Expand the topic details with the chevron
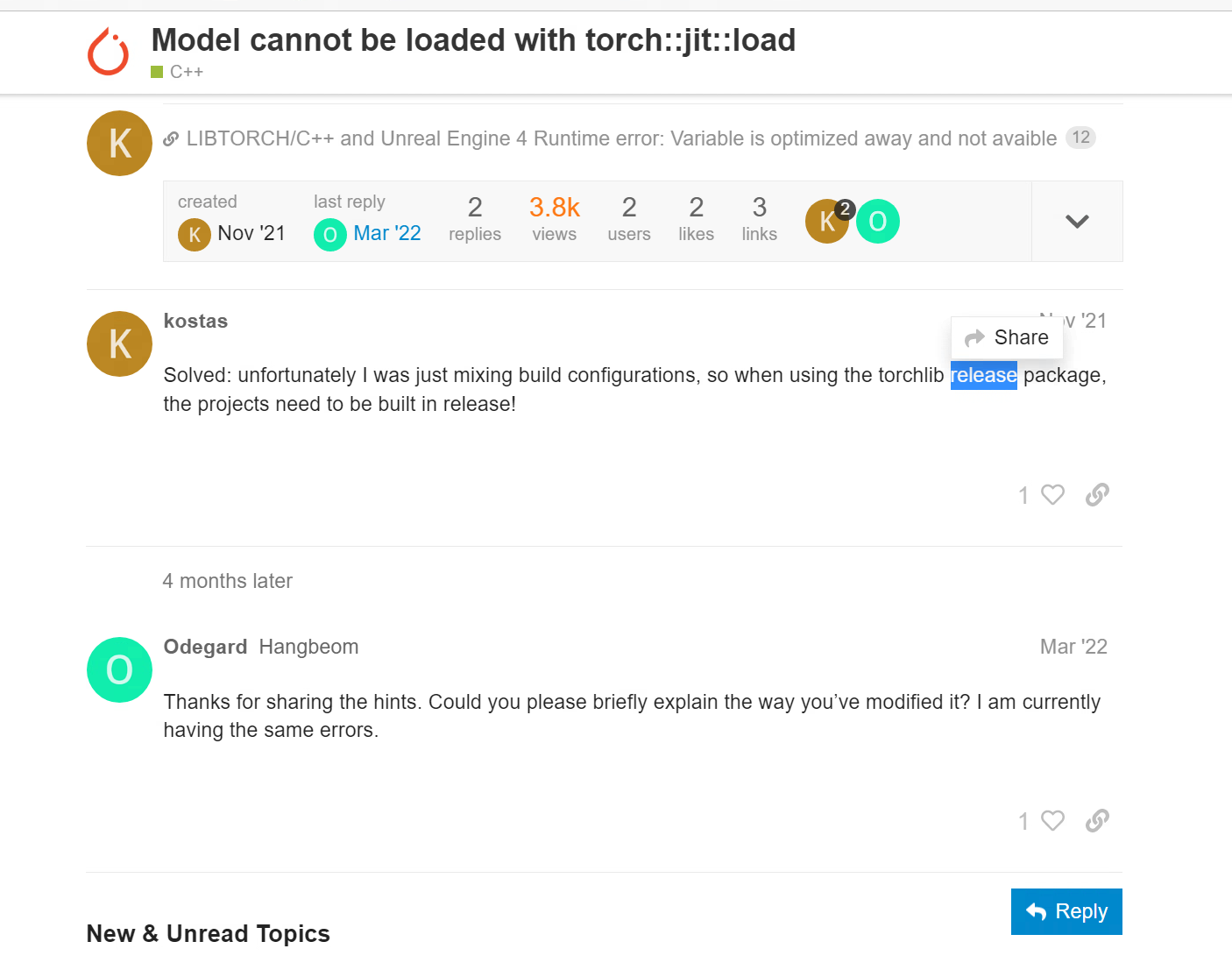Screen dimensions: 1232x977 [1077, 221]
